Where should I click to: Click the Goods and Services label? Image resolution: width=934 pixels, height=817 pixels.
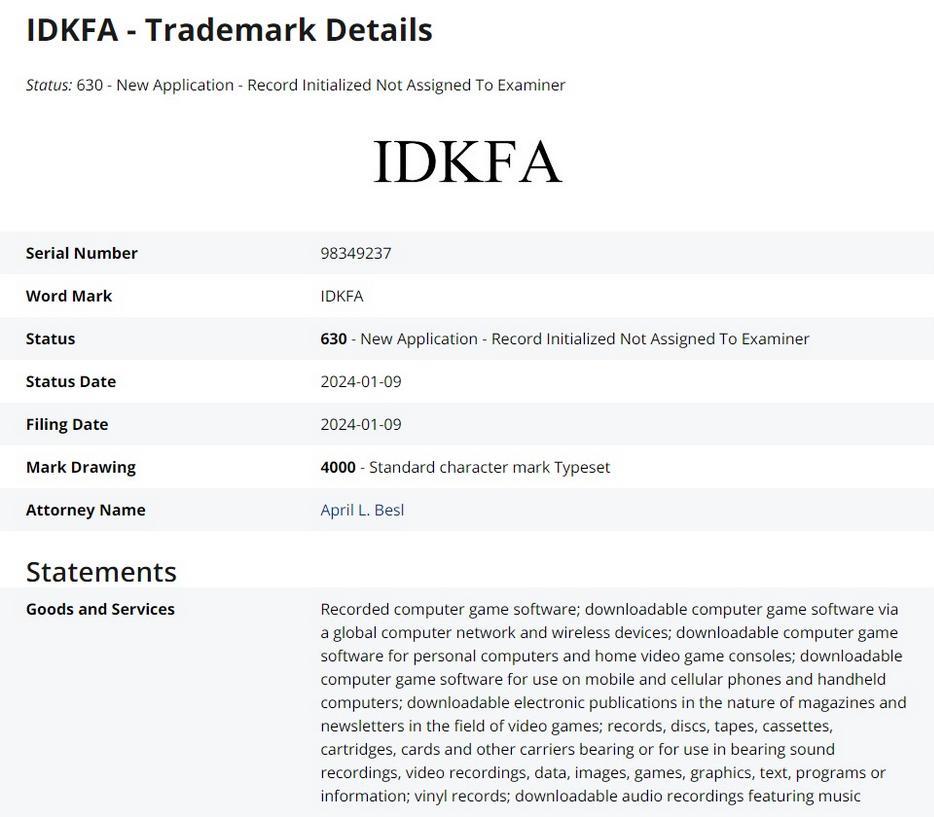click(x=100, y=609)
